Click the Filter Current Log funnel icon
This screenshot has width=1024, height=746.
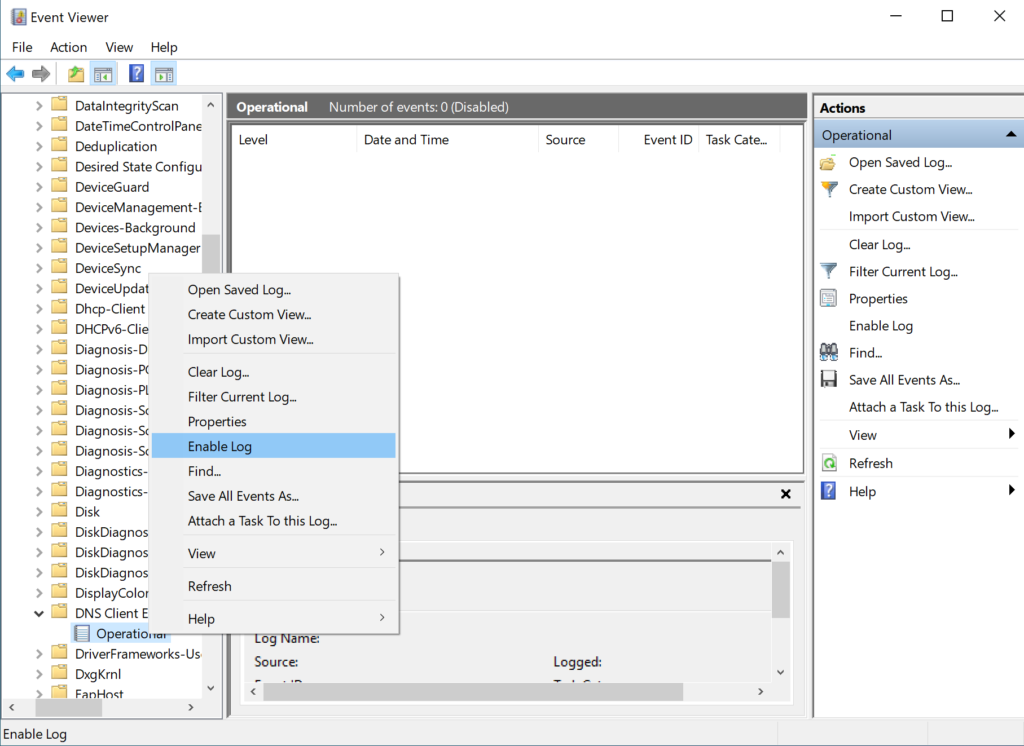[x=829, y=271]
